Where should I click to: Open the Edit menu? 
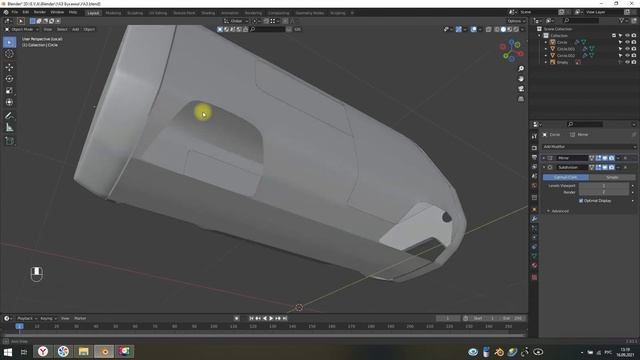coord(26,13)
